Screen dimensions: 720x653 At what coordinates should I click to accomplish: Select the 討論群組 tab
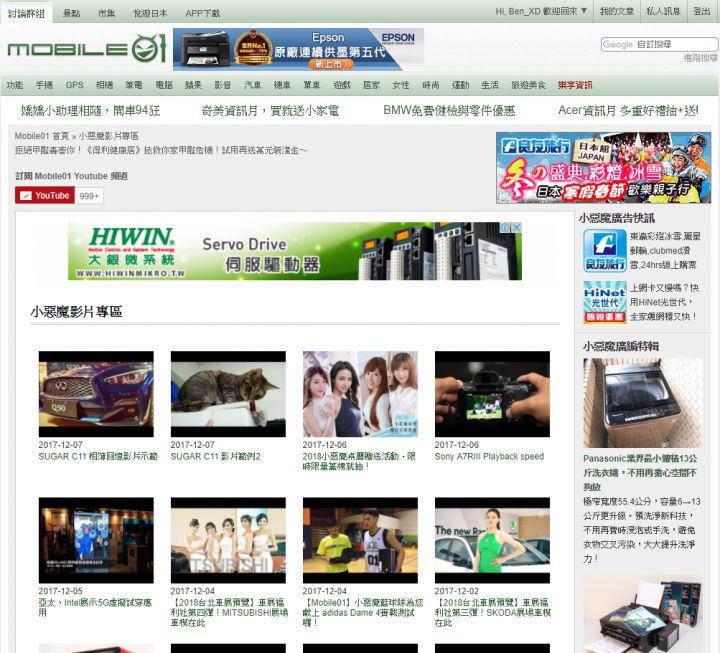tap(26, 13)
